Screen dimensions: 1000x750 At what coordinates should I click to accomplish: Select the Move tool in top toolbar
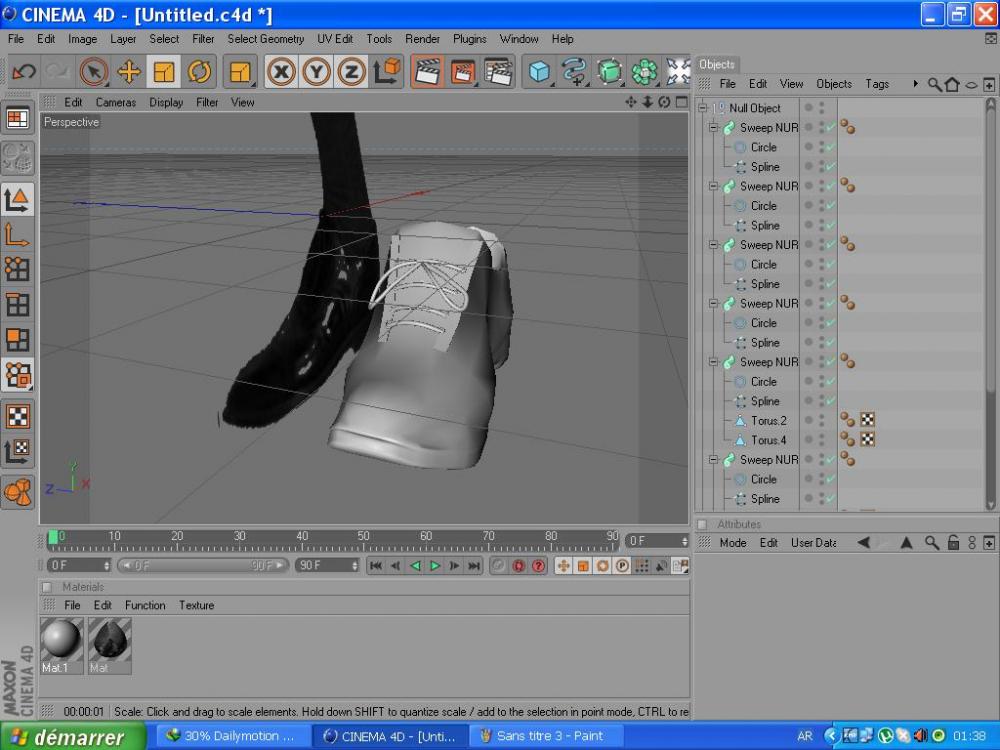pyautogui.click(x=129, y=72)
